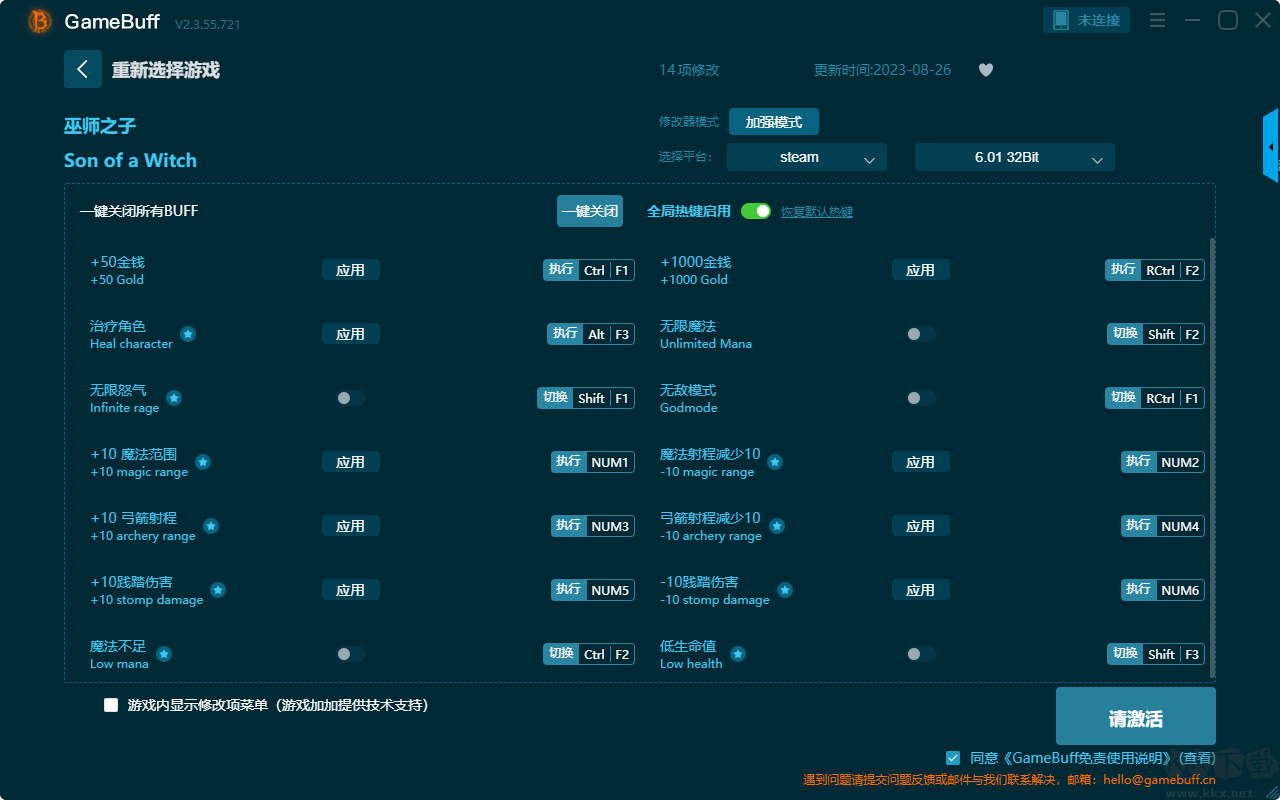
Task: Click the Shift F3 hotkey for Low health
Action: (x=1156, y=654)
